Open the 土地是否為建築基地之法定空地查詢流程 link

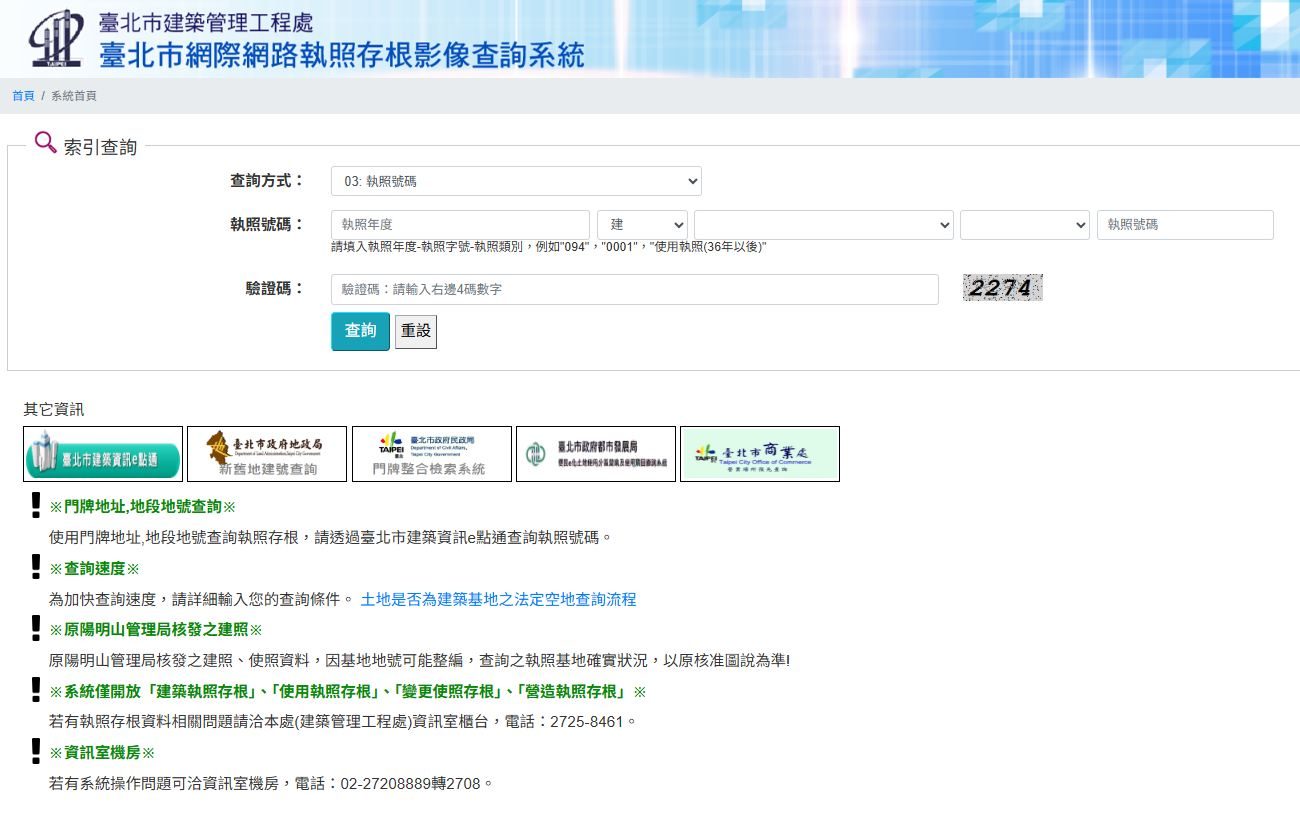[x=498, y=599]
